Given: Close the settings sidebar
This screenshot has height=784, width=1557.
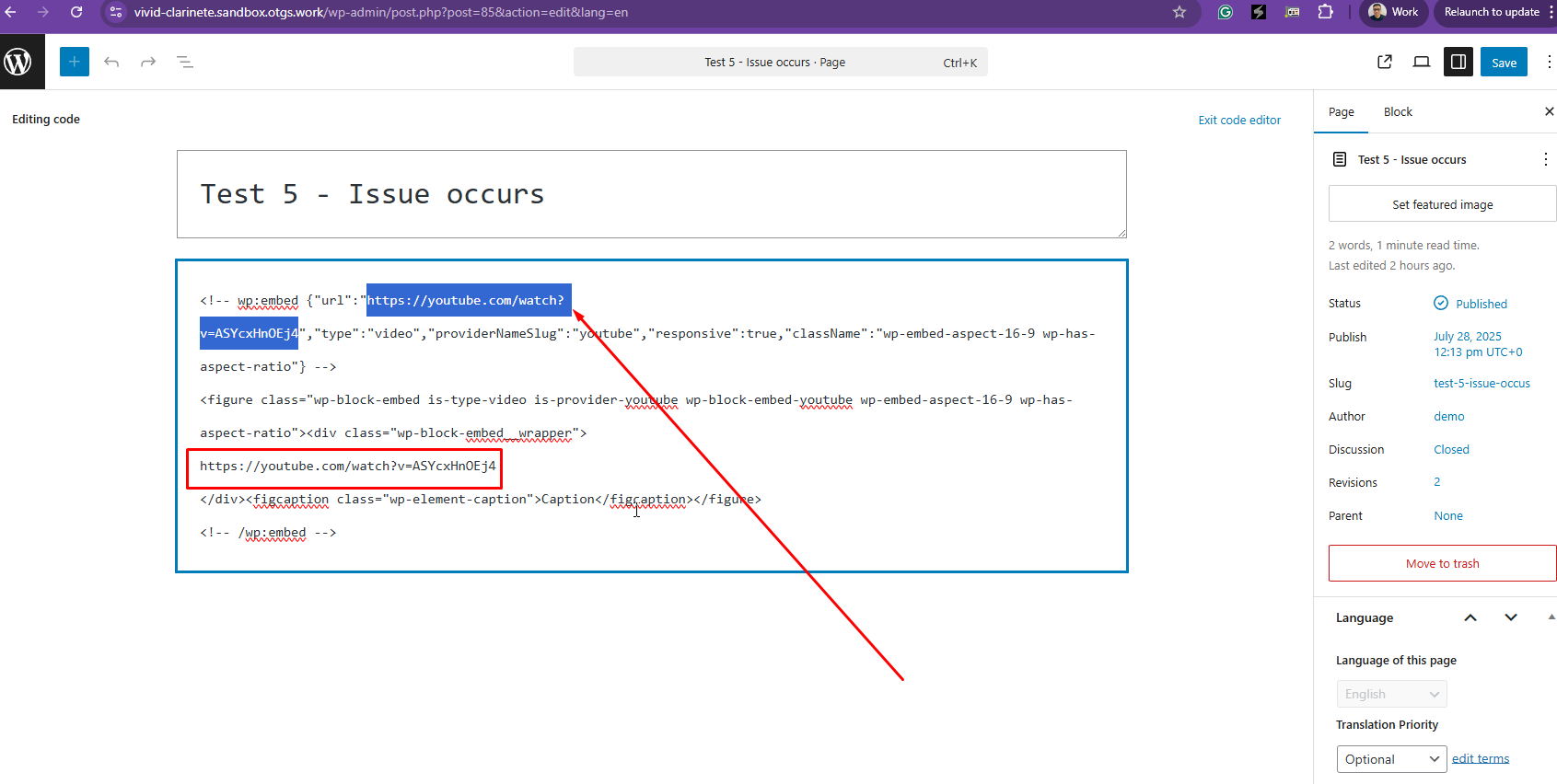Looking at the screenshot, I should coord(1549,111).
